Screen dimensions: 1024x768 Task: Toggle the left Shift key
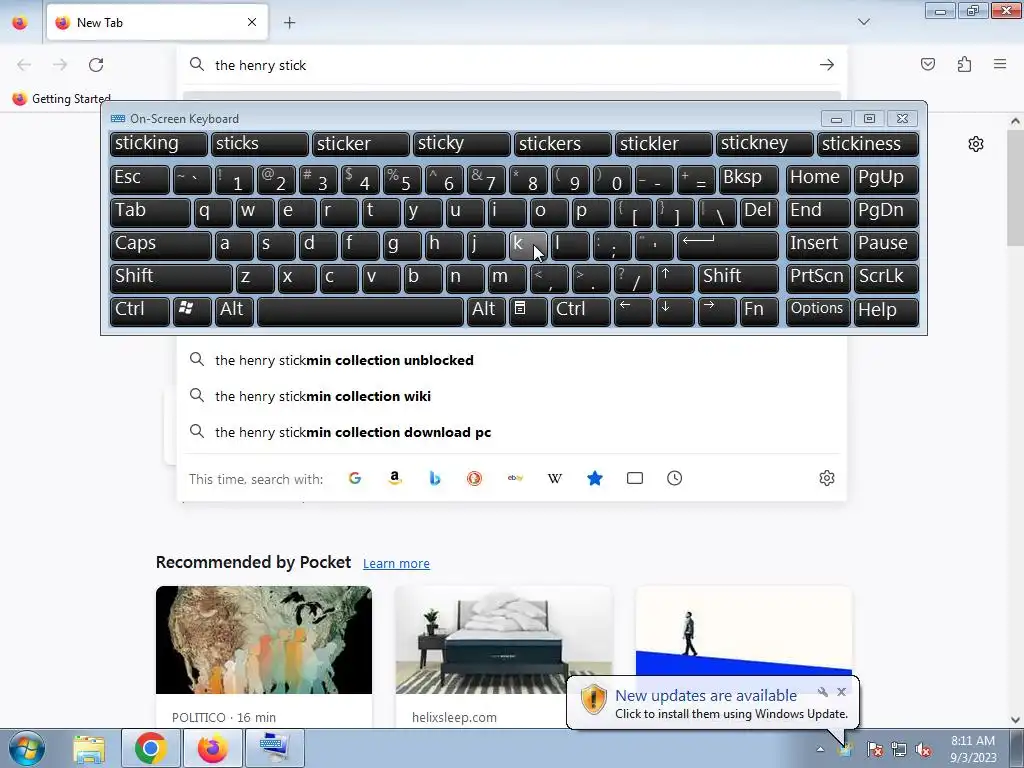(x=170, y=278)
